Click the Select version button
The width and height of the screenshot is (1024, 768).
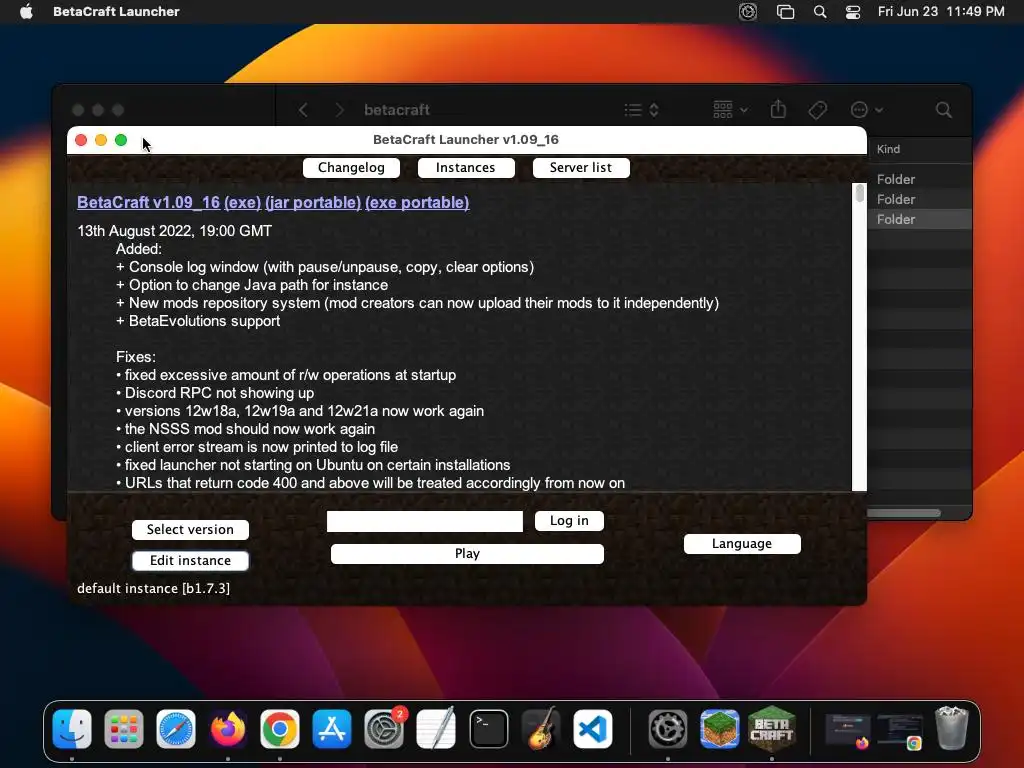190,530
